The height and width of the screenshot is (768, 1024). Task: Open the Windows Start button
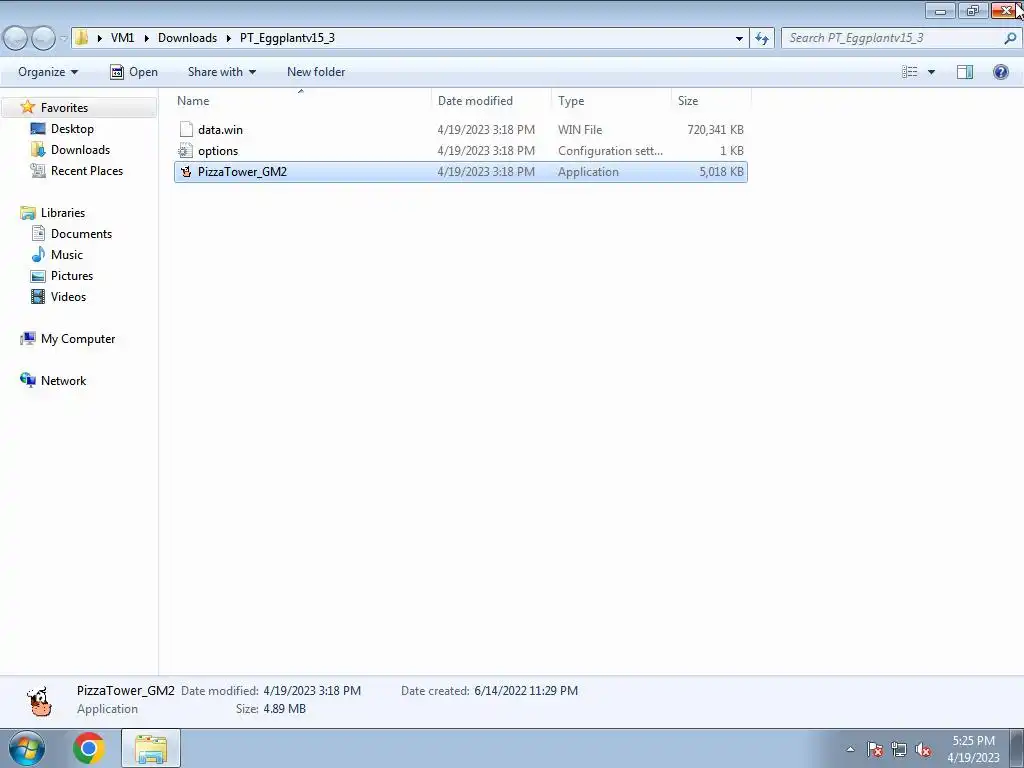27,748
